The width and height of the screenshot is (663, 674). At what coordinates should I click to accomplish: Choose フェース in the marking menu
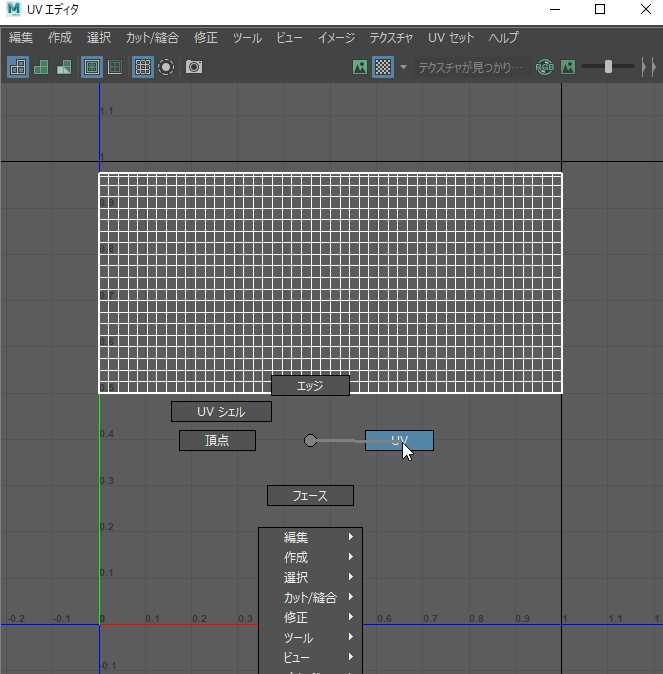coord(310,496)
